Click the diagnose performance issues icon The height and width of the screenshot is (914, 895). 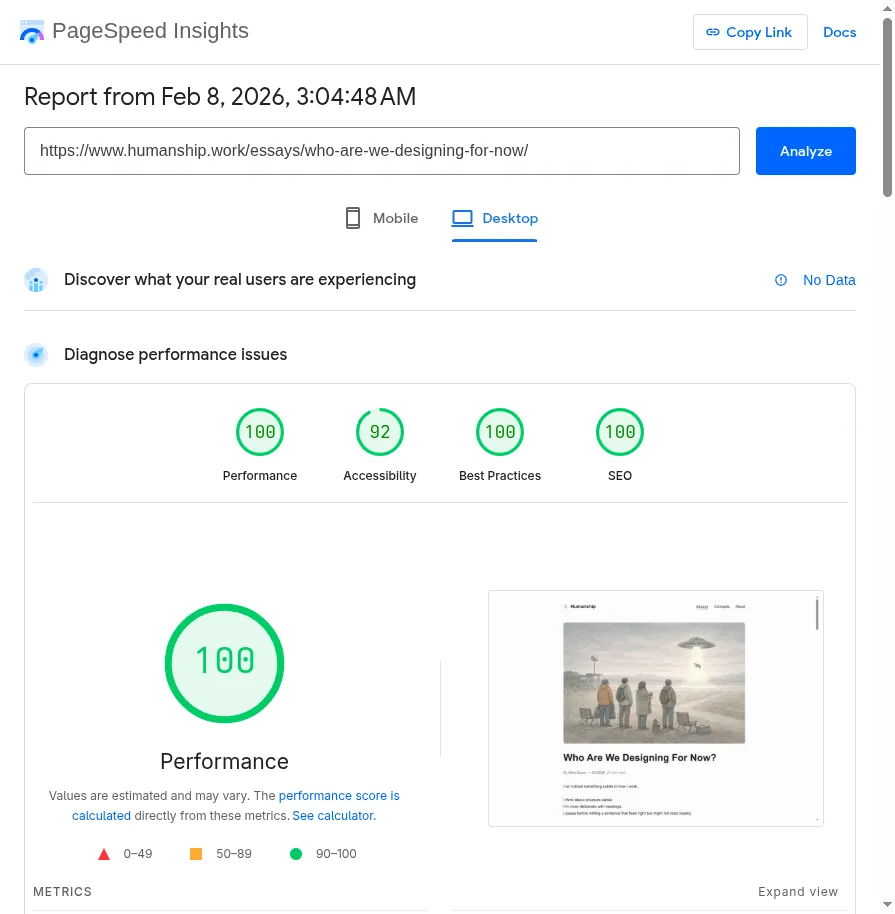[36, 355]
